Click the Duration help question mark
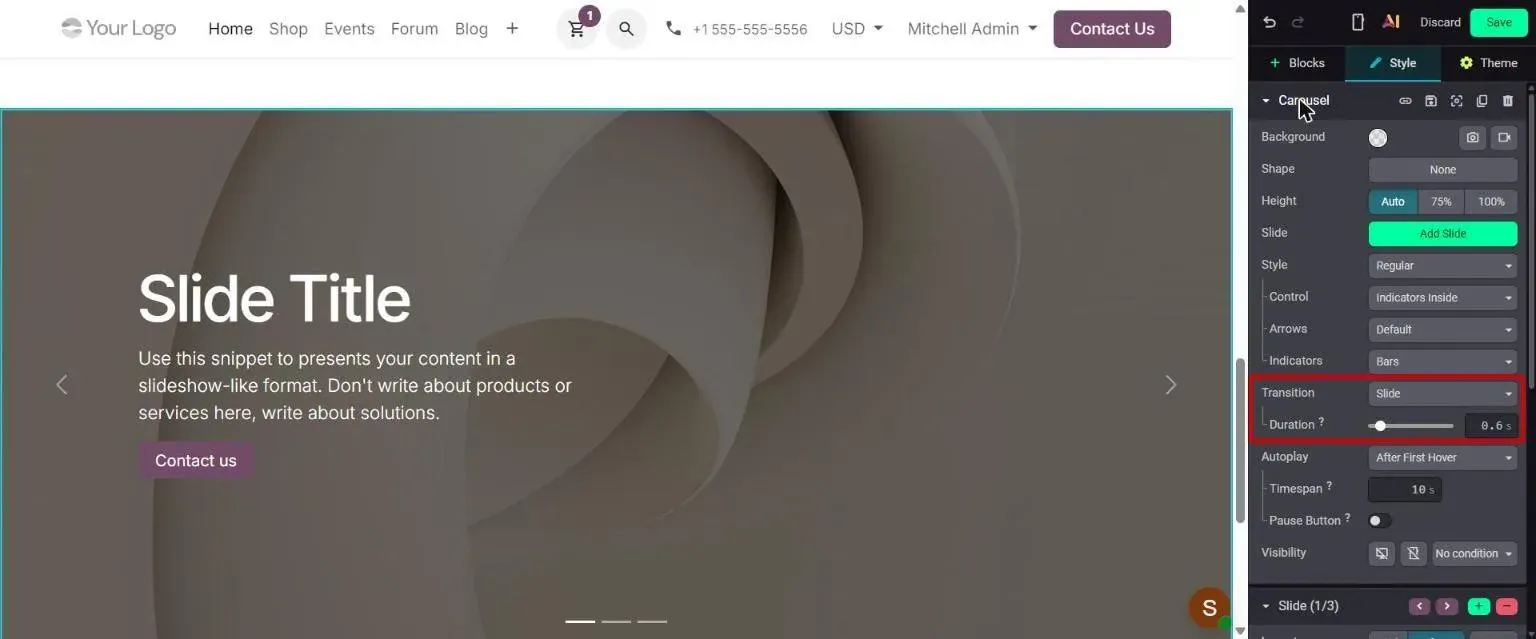1536x639 pixels. click(1322, 423)
